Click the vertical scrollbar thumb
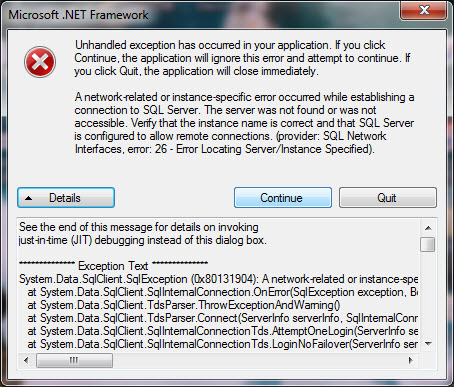Viewport: 454px width, 387px height. (x=428, y=244)
